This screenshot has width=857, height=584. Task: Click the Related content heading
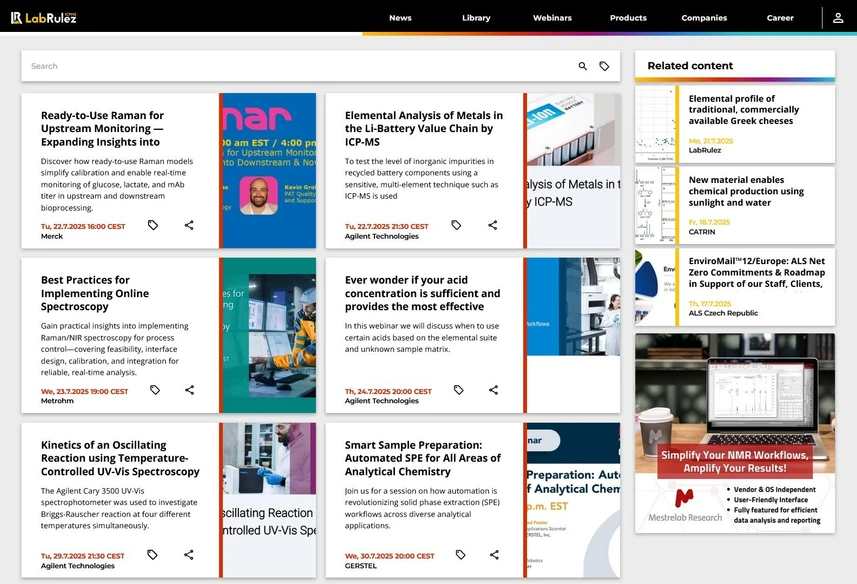coord(690,66)
